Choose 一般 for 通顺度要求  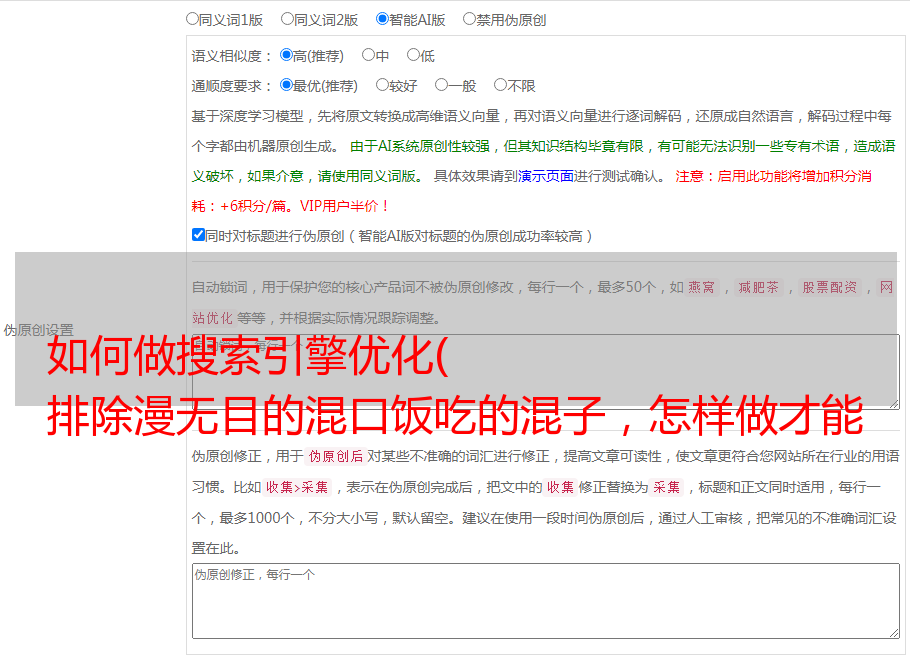(441, 86)
